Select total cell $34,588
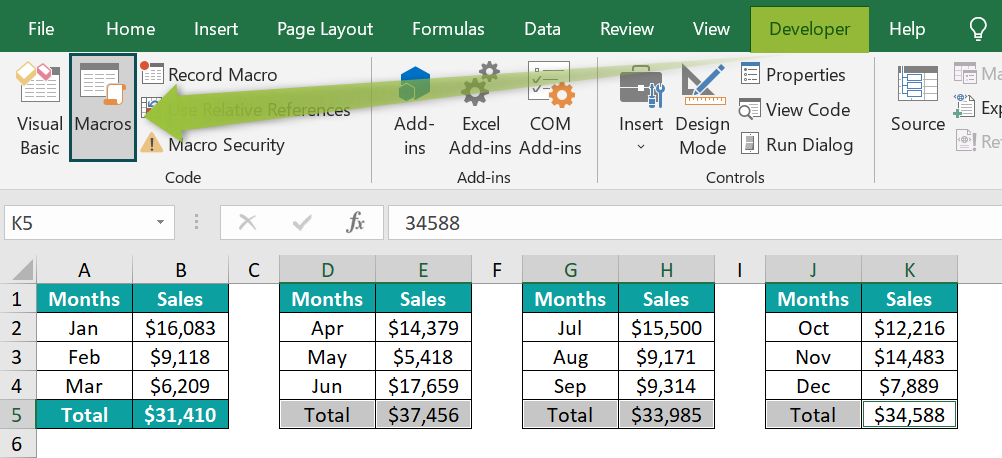 point(909,415)
